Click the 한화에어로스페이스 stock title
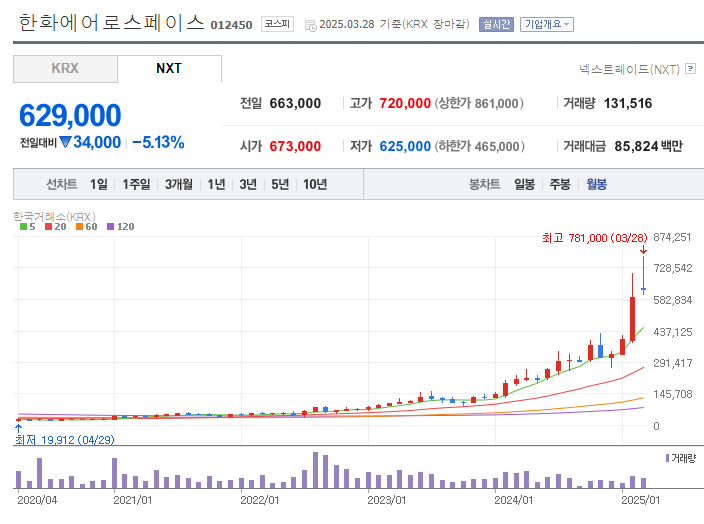 (111, 22)
